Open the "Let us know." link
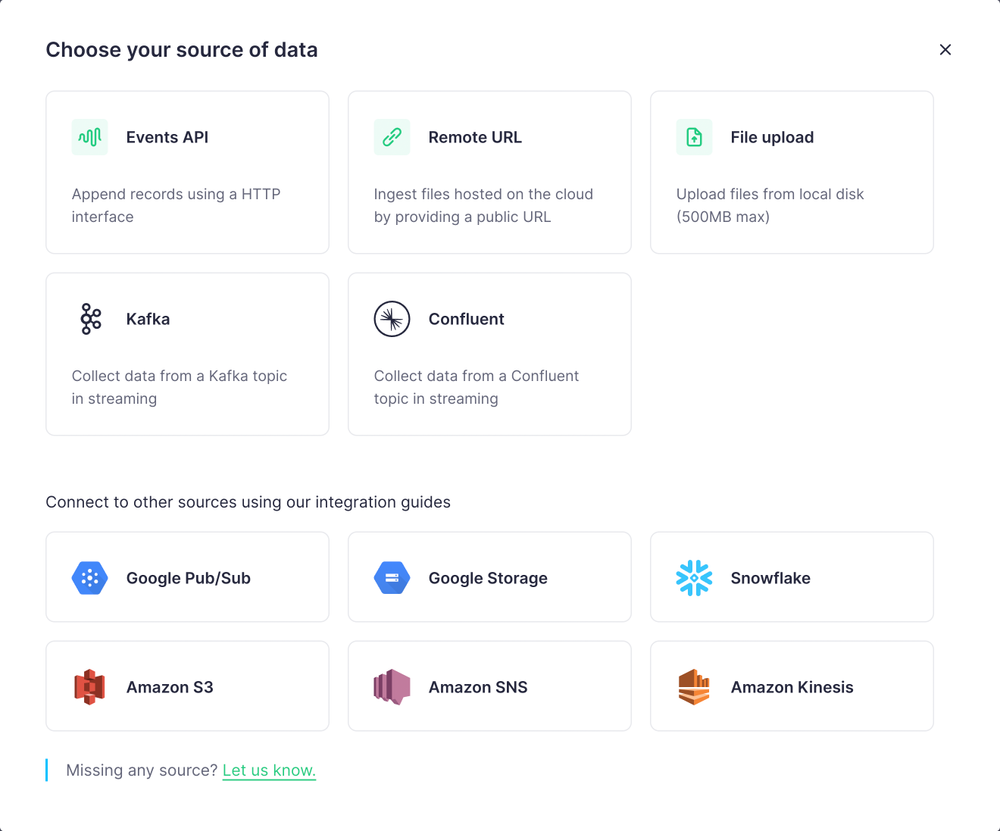Viewport: 1000px width, 831px height. pyautogui.click(x=269, y=770)
